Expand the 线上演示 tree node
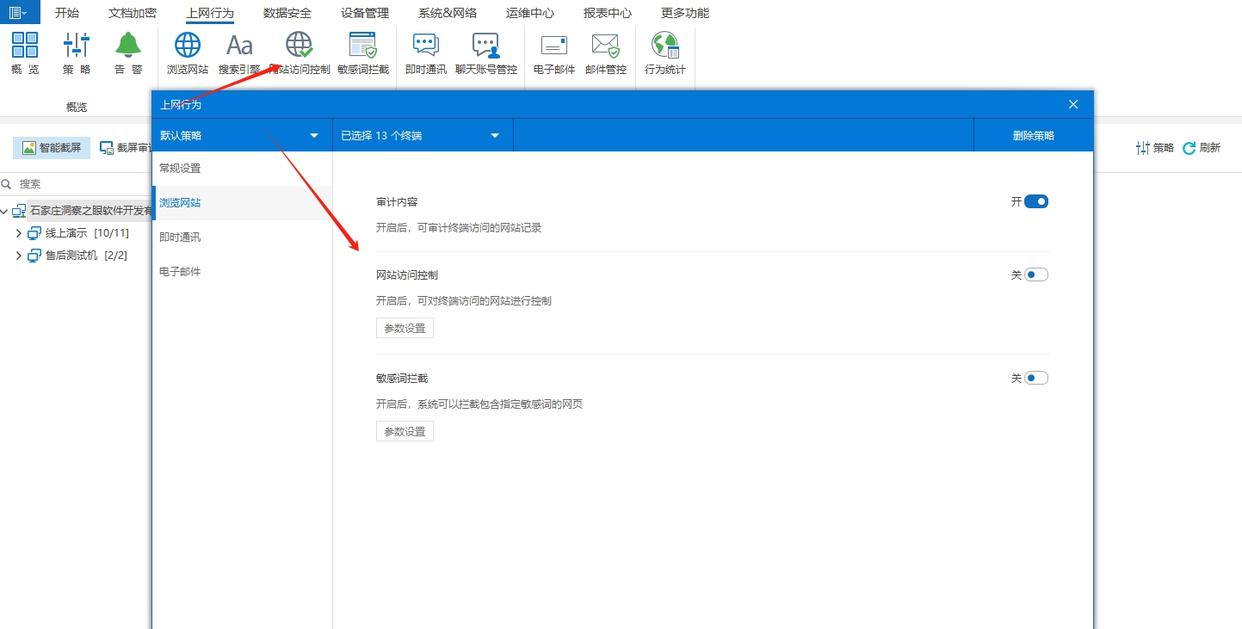 [x=18, y=233]
